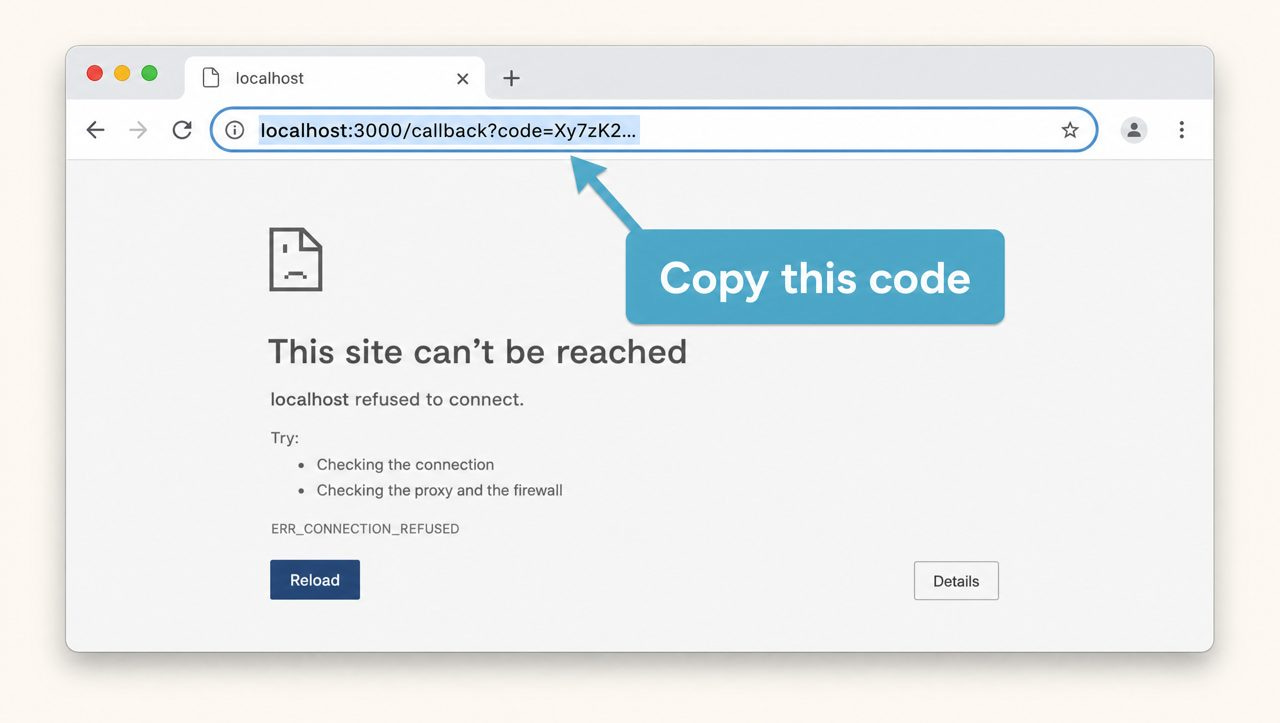Click the localhost:3000/callback URL in address bar

448,130
